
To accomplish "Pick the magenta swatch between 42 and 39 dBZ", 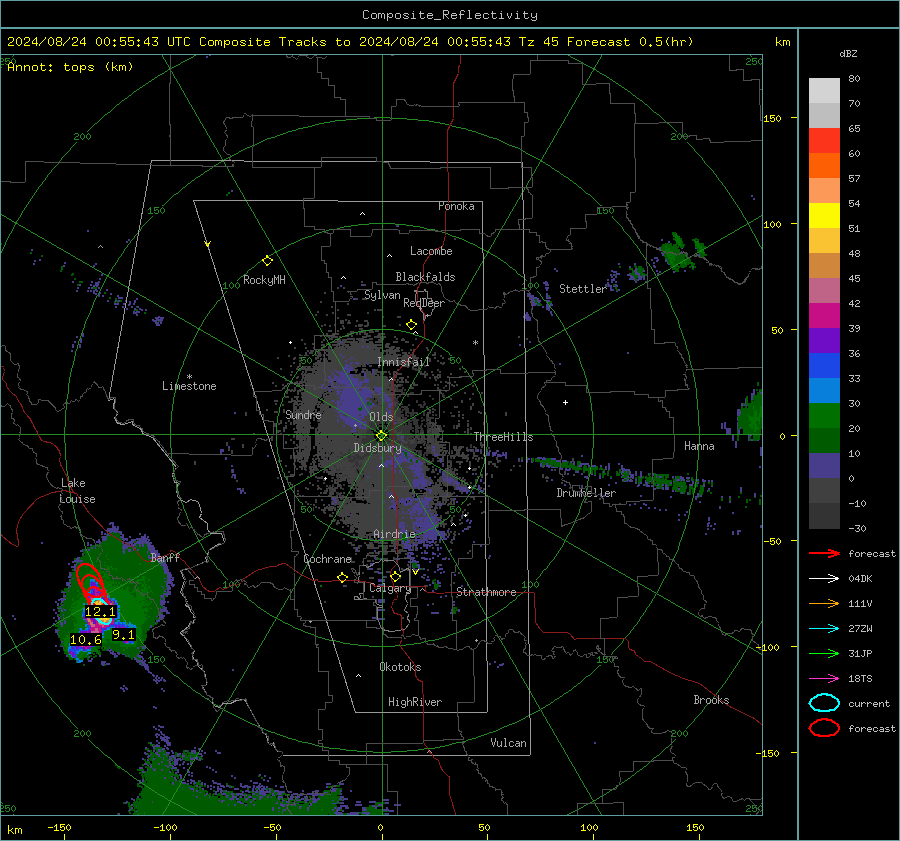I will [824, 316].
